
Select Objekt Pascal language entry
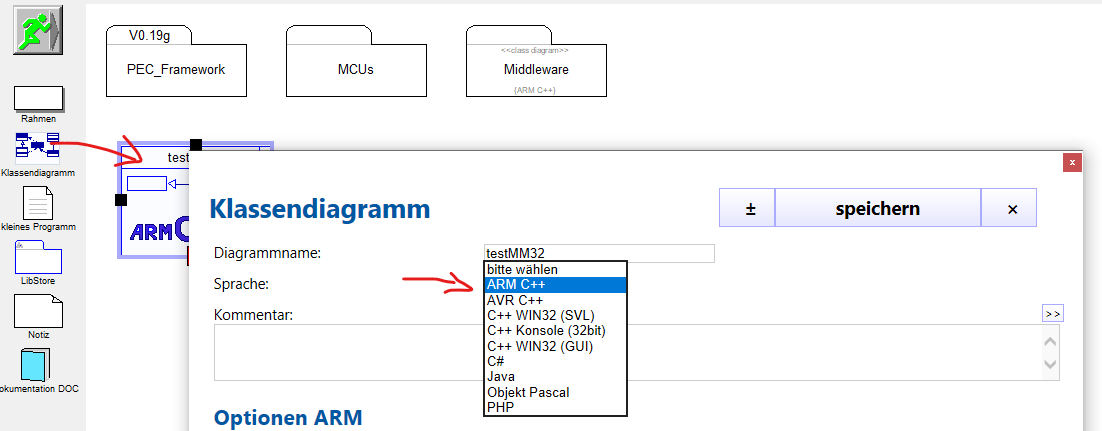(x=555, y=392)
